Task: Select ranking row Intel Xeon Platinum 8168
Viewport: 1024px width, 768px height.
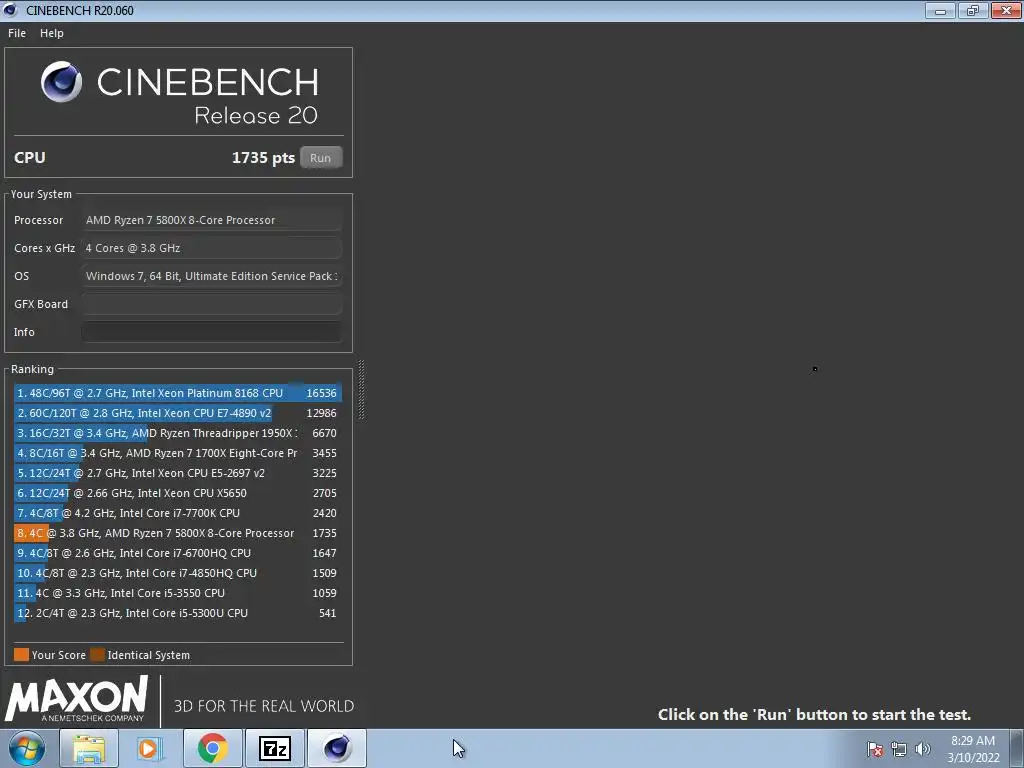Action: click(x=178, y=393)
